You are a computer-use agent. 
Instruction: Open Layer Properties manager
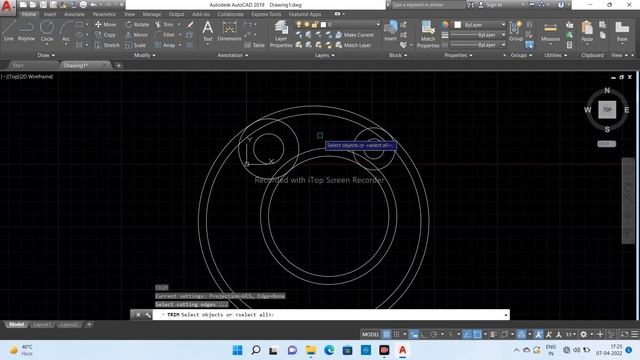(281, 33)
